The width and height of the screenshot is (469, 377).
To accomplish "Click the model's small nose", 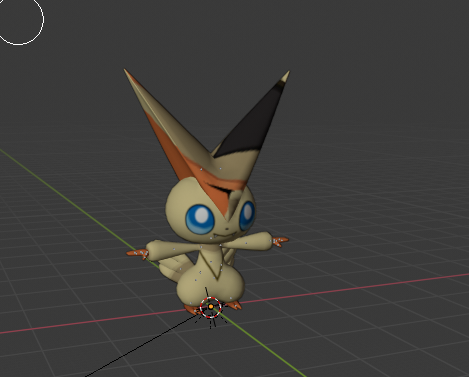I will pyautogui.click(x=227, y=229).
